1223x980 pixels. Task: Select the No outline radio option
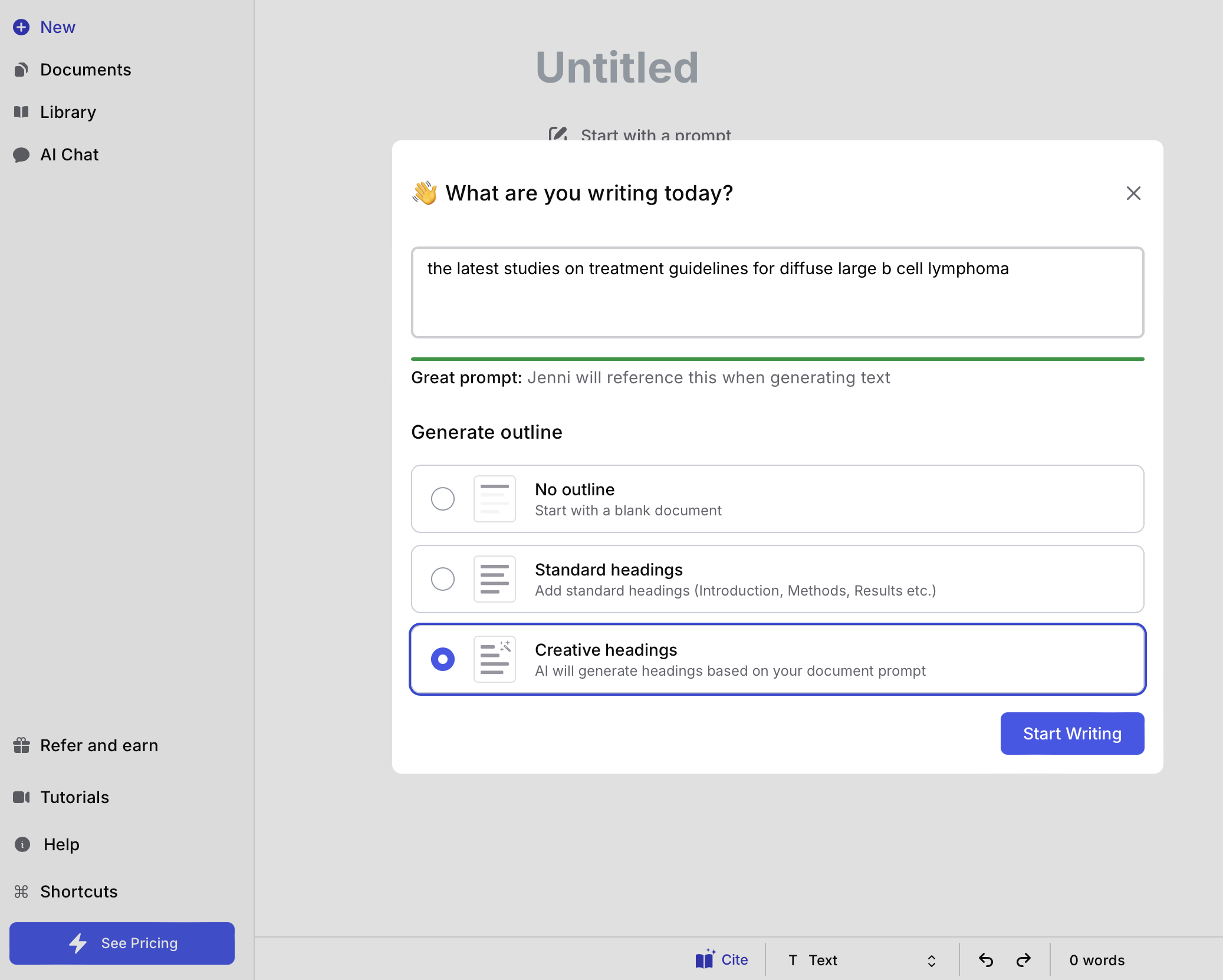tap(442, 499)
